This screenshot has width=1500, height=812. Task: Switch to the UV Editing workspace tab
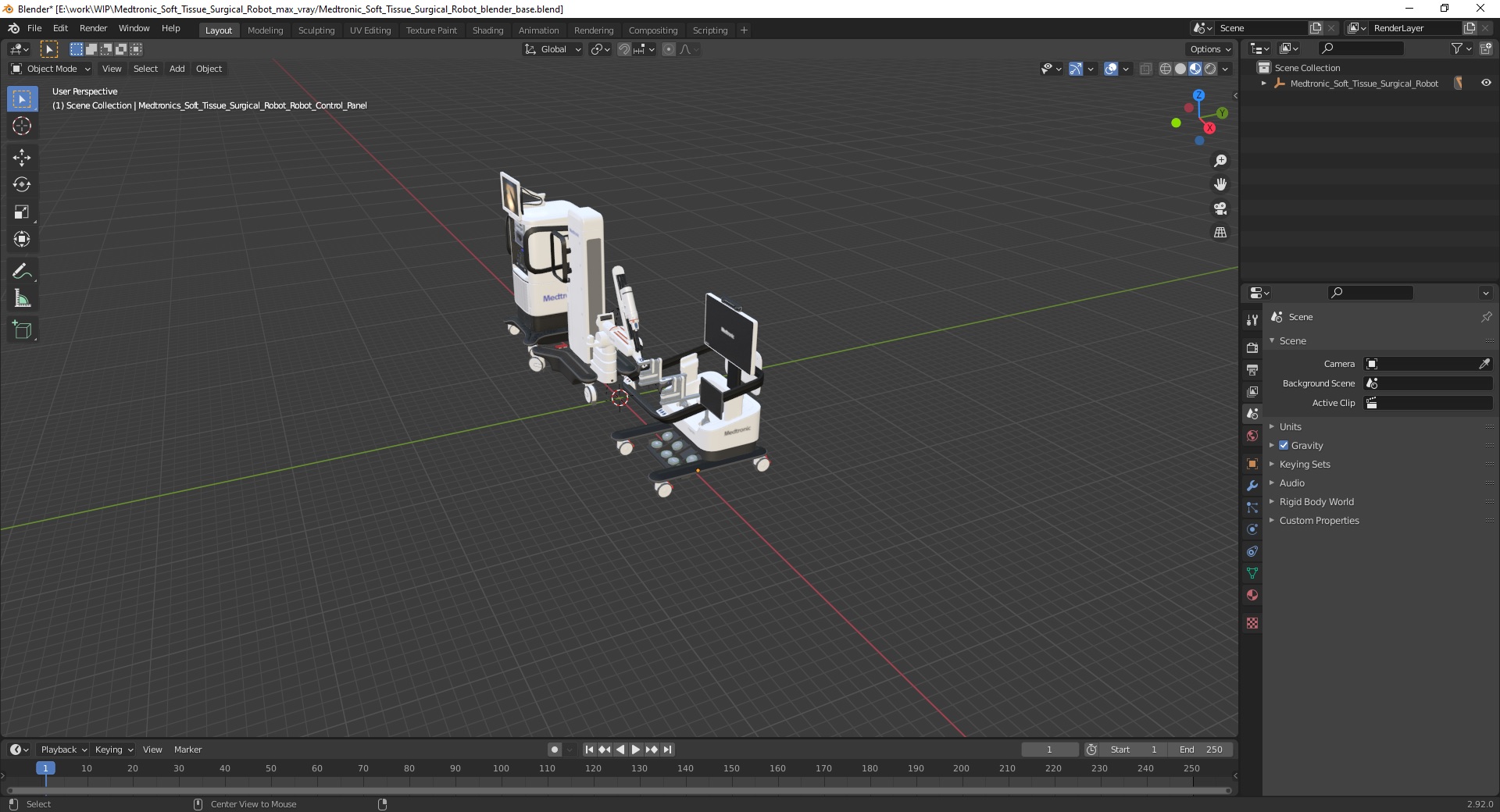click(x=370, y=30)
